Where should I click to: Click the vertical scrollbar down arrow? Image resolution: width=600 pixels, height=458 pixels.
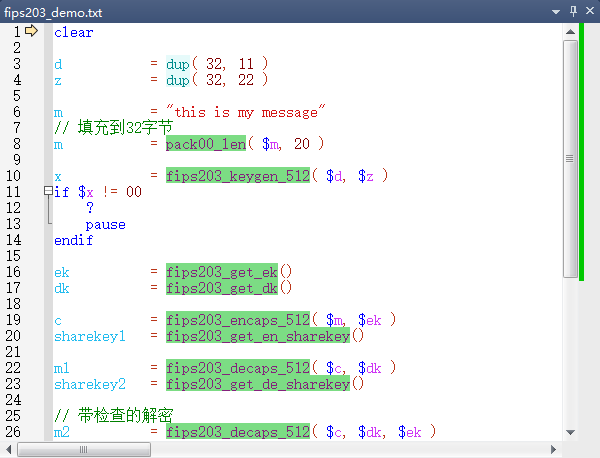pyautogui.click(x=570, y=432)
